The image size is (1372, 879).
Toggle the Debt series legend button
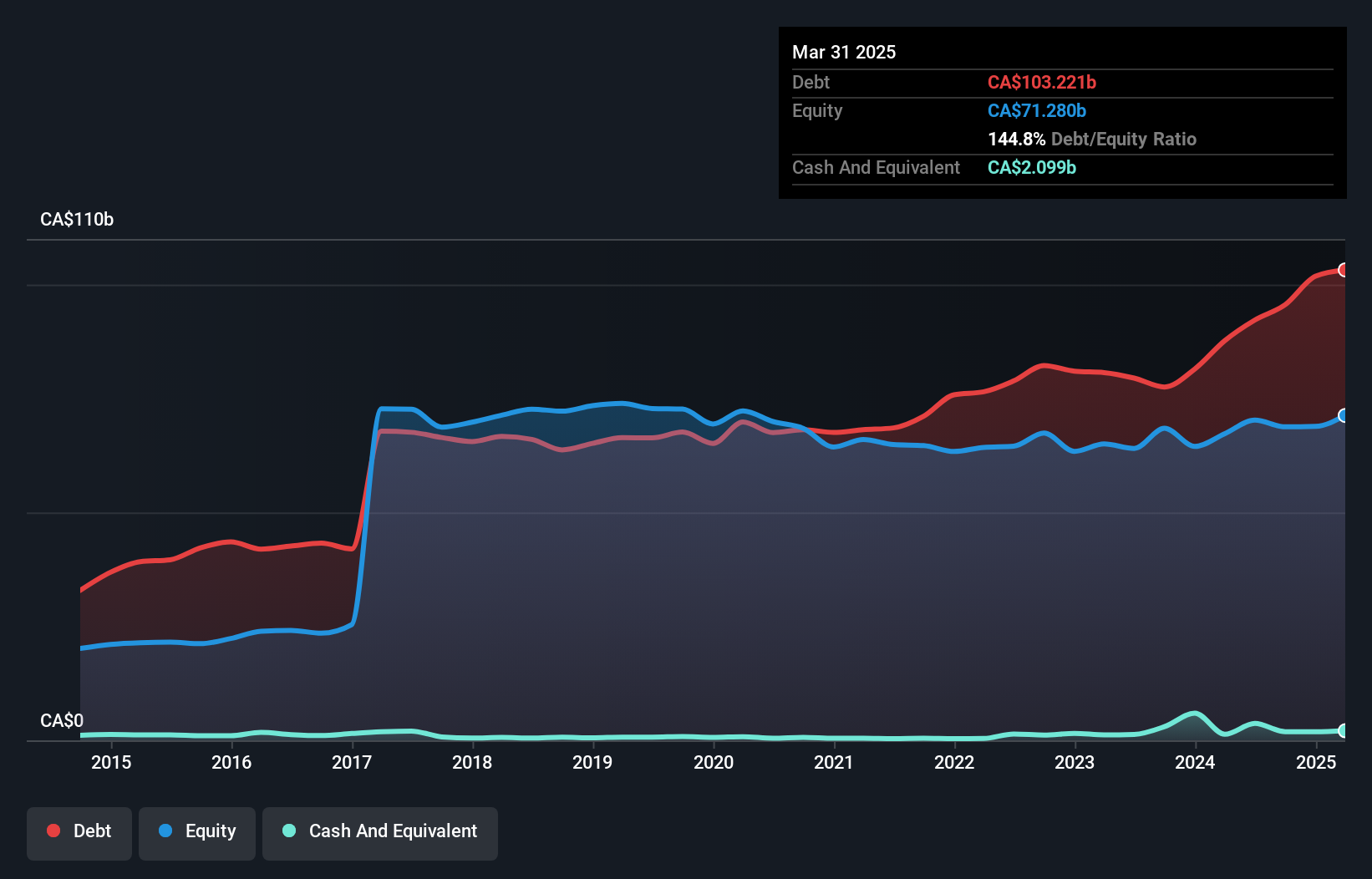point(79,833)
